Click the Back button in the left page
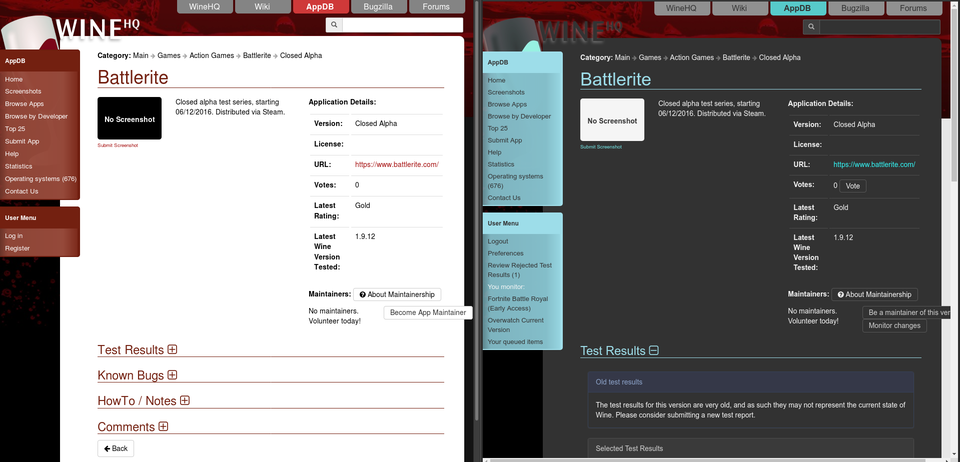 (x=116, y=449)
